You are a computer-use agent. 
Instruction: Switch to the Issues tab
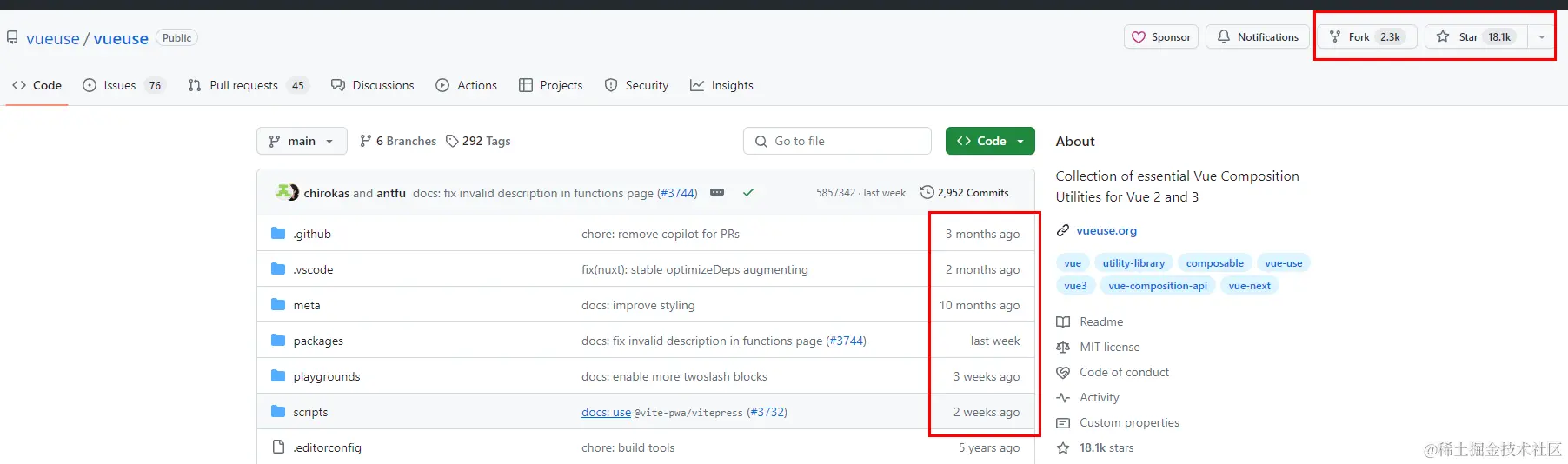123,85
